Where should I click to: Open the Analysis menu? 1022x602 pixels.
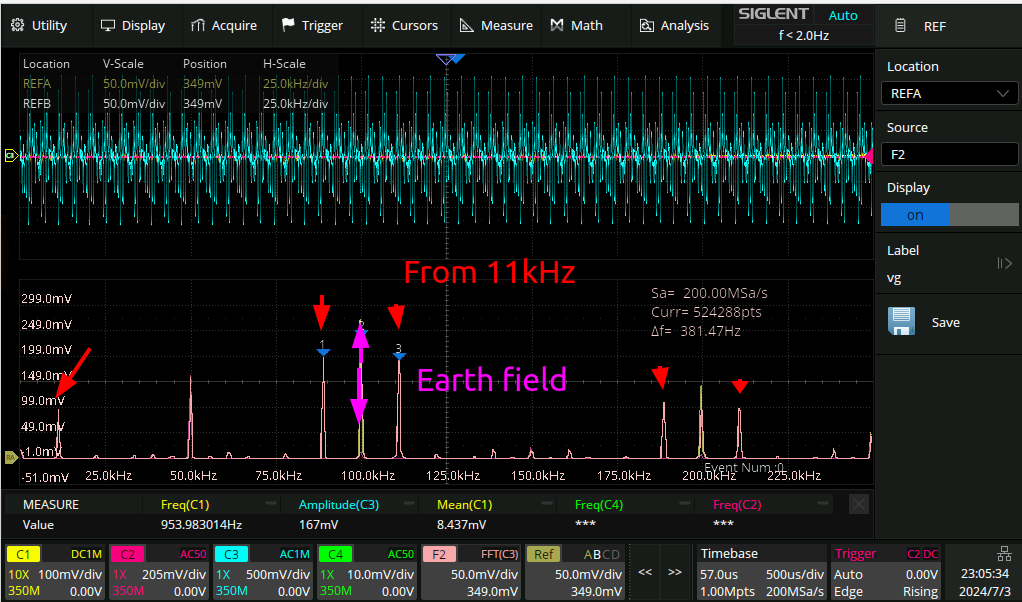[674, 26]
